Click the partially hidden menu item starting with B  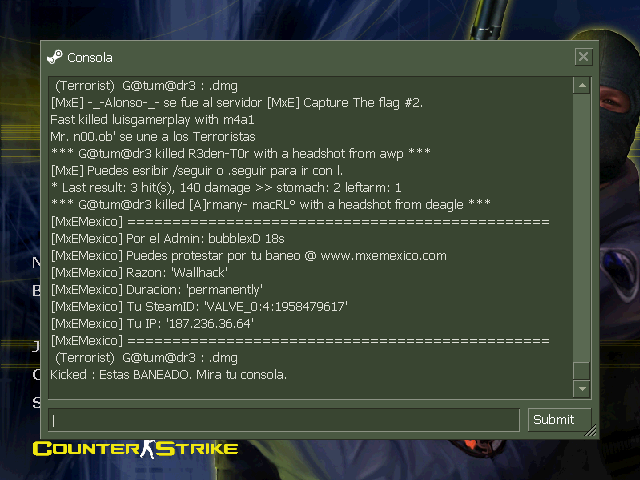[36, 291]
